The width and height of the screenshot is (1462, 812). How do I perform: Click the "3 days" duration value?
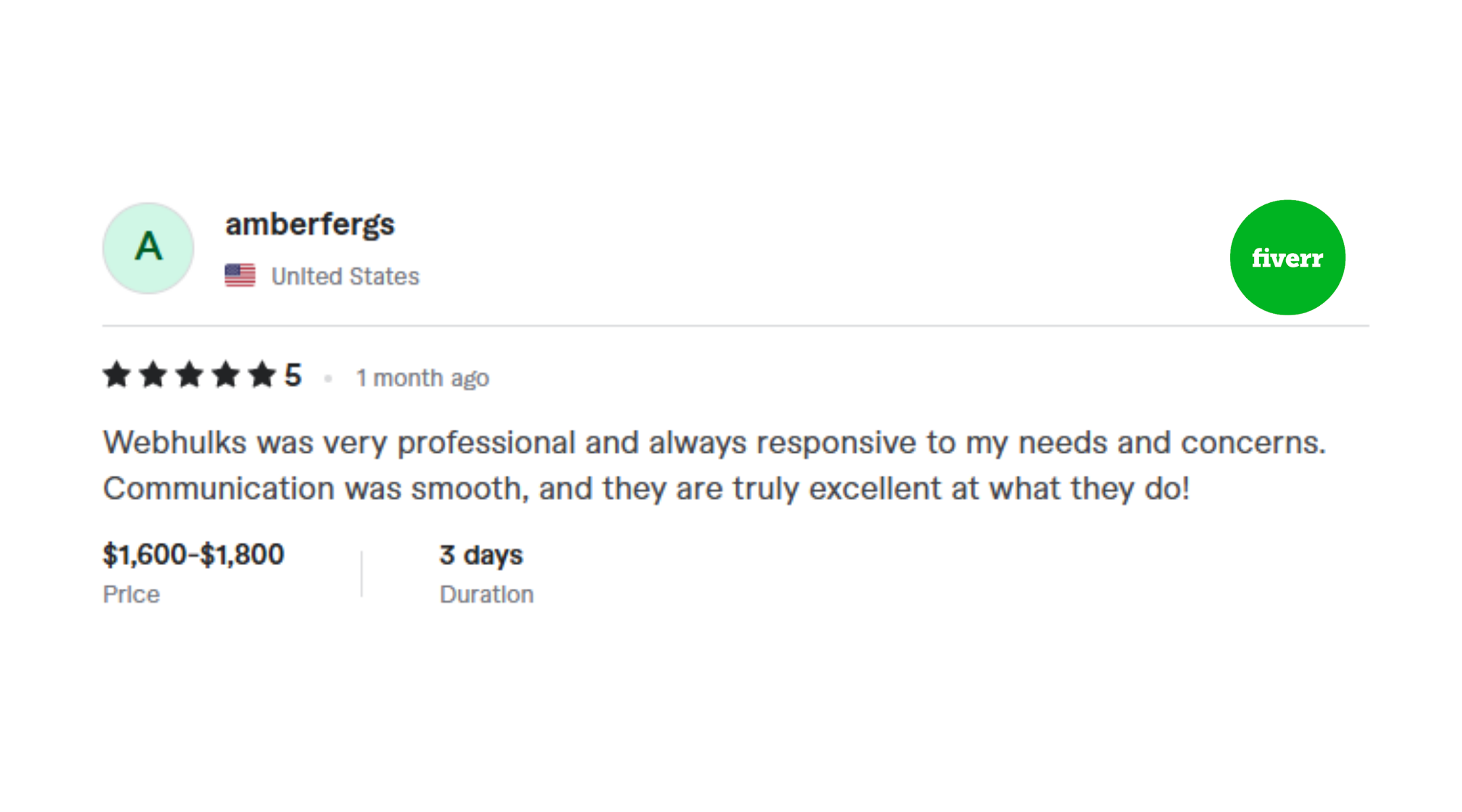[481, 556]
